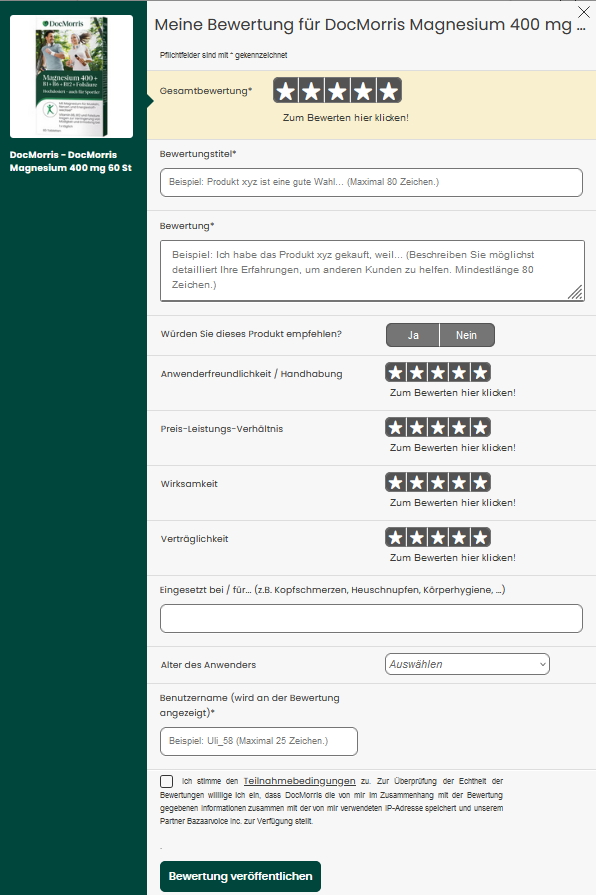
Task: Rate Verträglichkeit with two stars
Action: (x=417, y=537)
